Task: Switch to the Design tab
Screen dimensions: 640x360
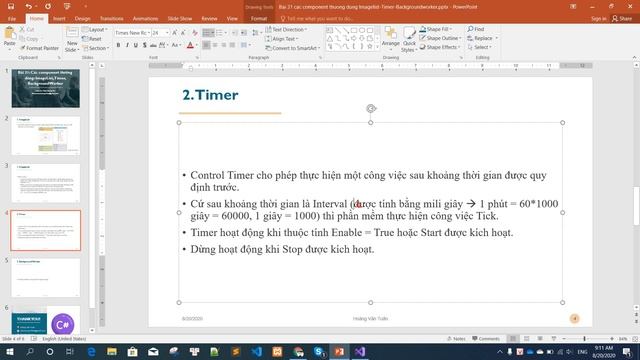Action: (82, 18)
